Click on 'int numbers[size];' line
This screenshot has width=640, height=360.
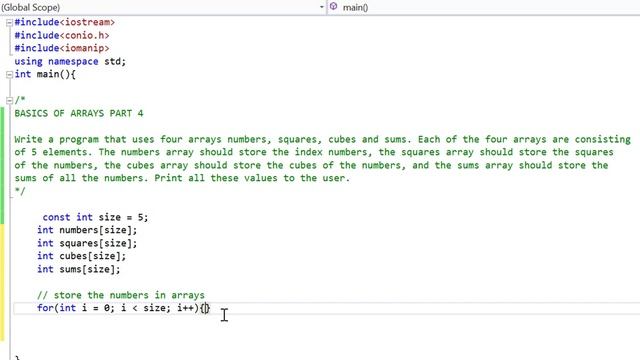click(87, 230)
